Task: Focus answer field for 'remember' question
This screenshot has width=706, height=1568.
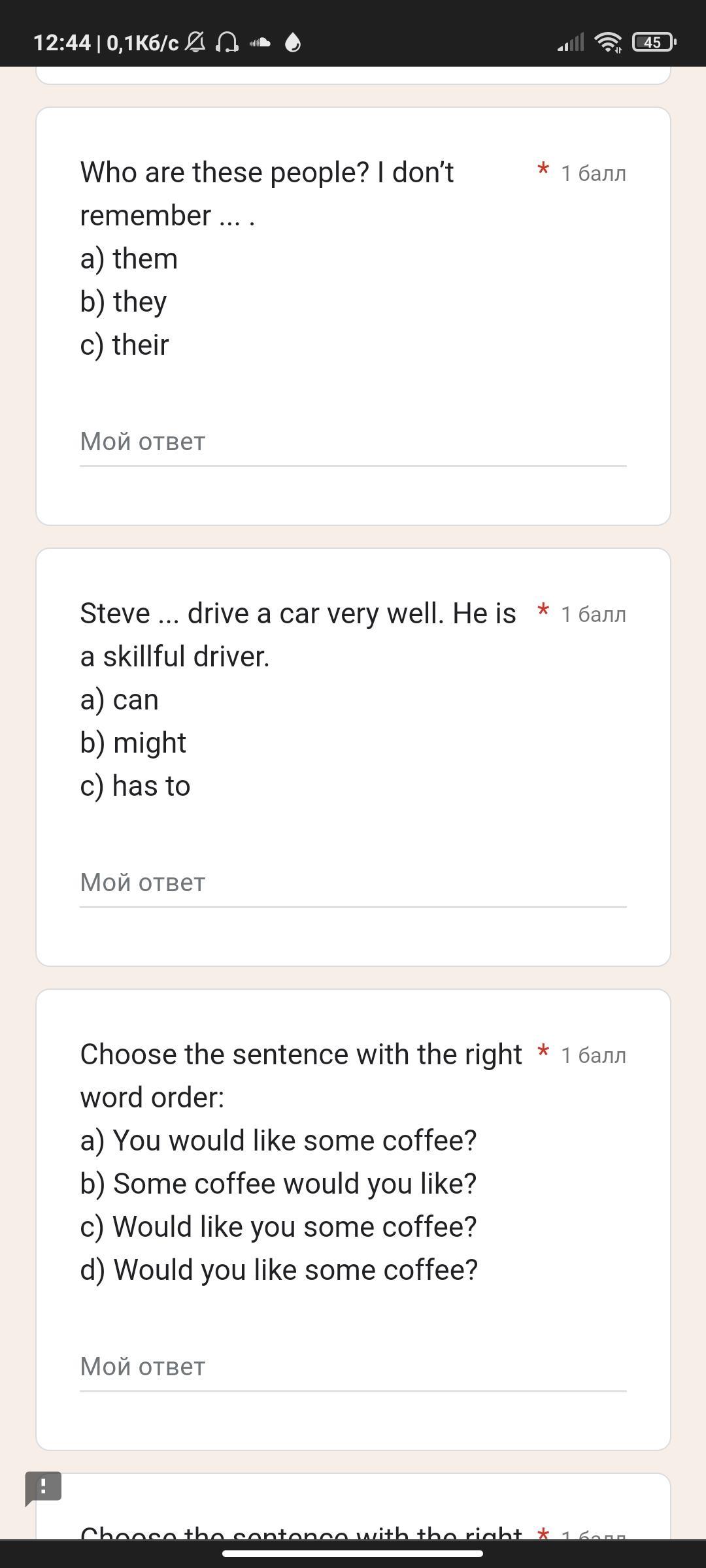Action: click(353, 442)
